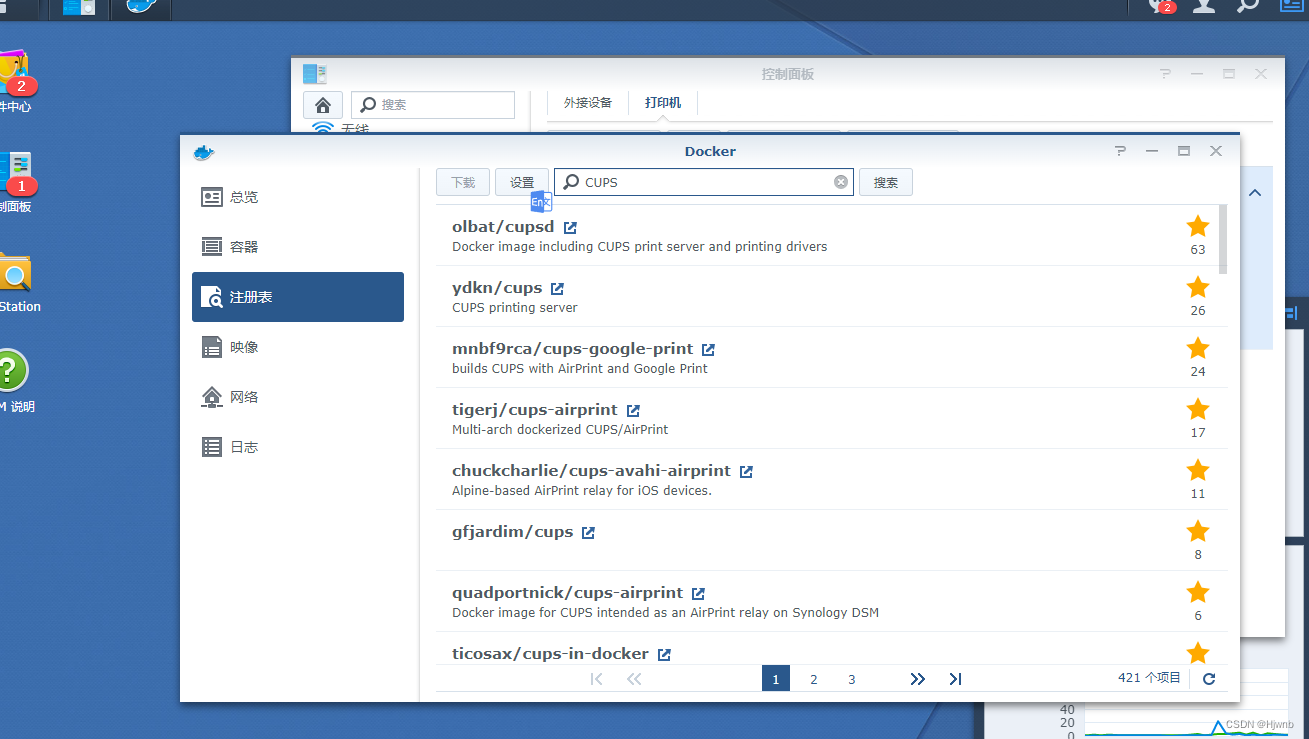Screen dimensions: 1309x739
Task: Refresh the registry results list
Action: [x=1209, y=679]
